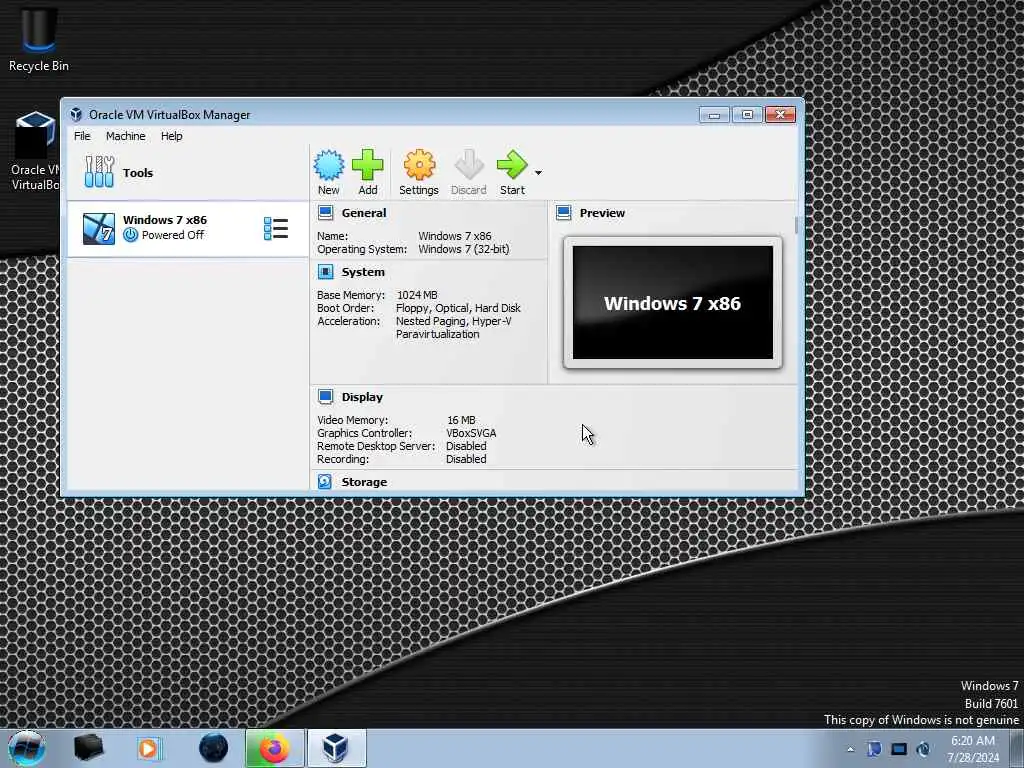Open the dark globe taskbar icon
Image resolution: width=1024 pixels, height=768 pixels.
[x=214, y=748]
